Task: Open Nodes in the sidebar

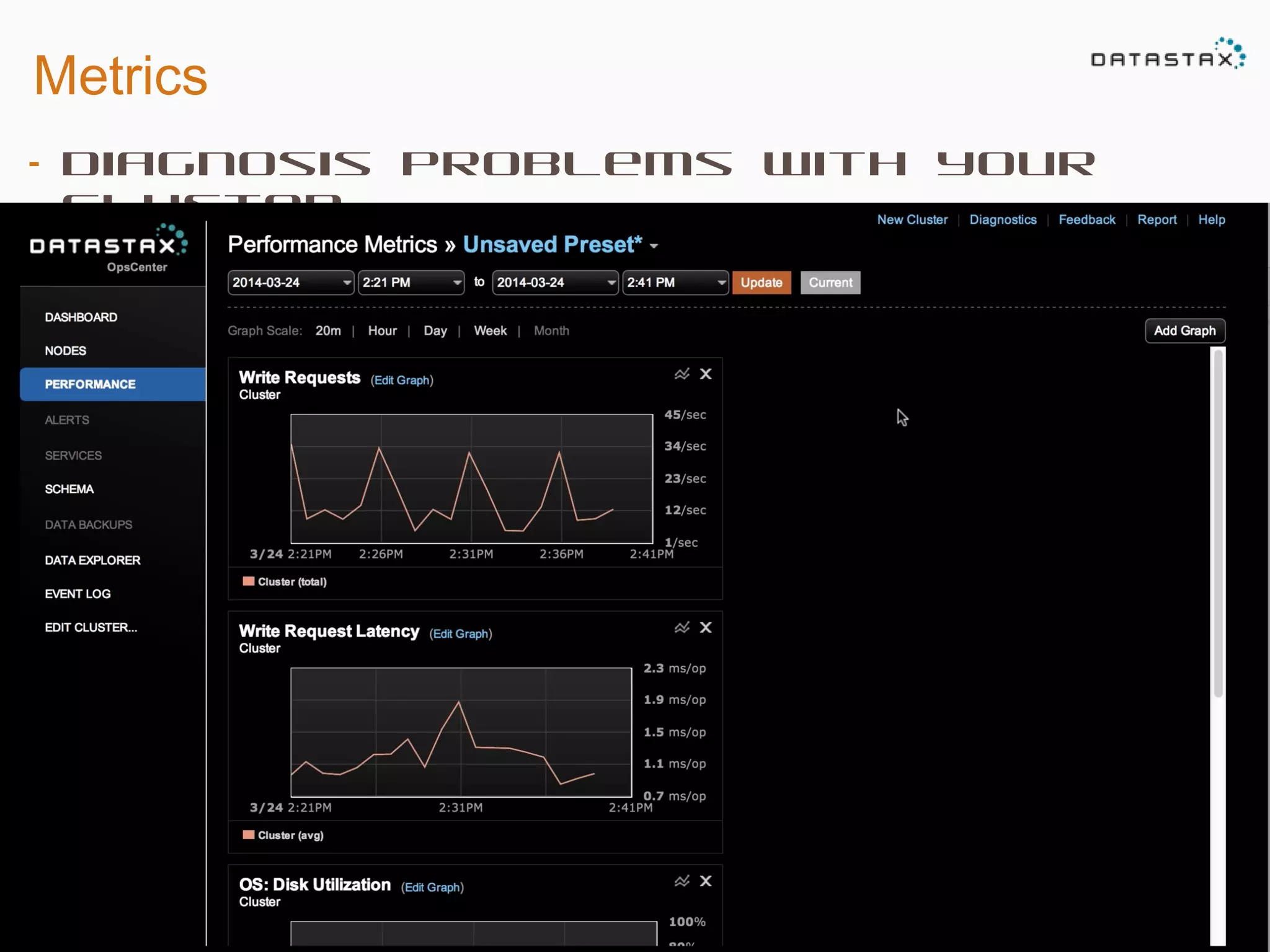Action: [65, 351]
